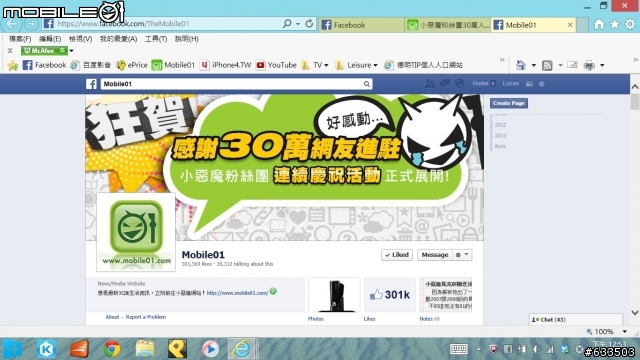The image size is (640, 360).
Task: Click the browser Forward arrow button
Action: (30, 24)
